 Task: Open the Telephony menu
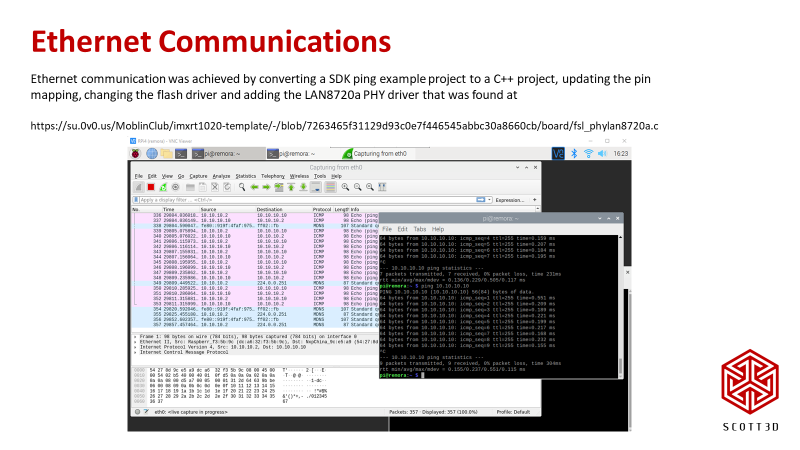pyautogui.click(x=273, y=176)
